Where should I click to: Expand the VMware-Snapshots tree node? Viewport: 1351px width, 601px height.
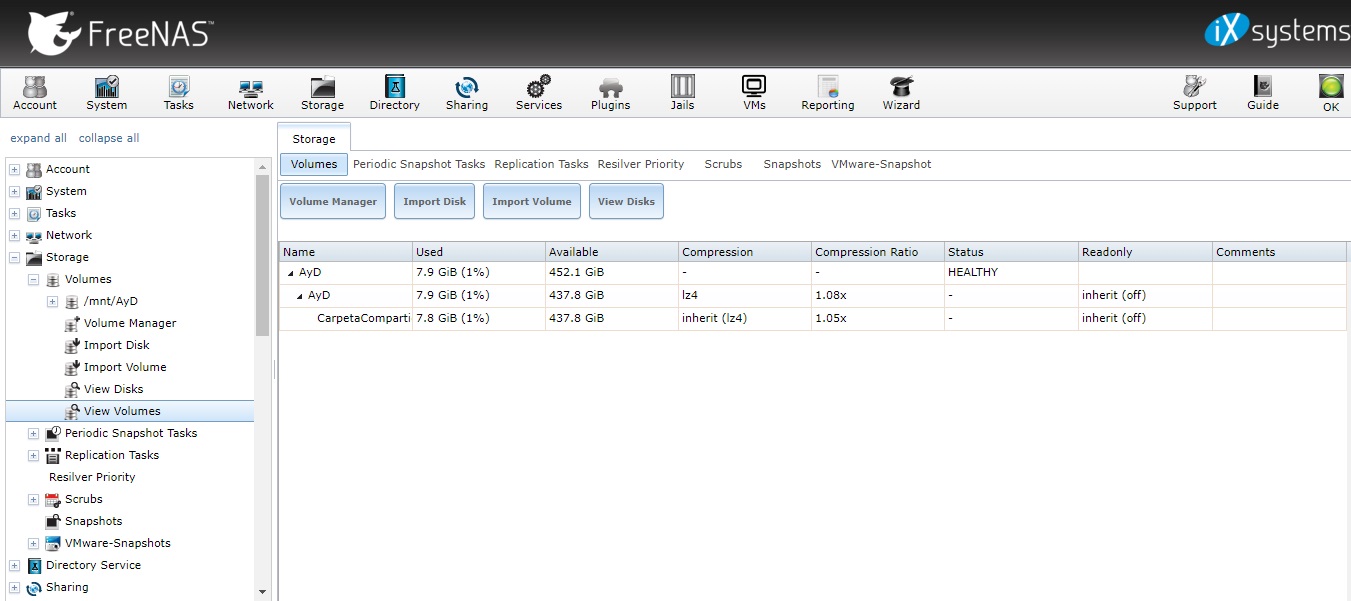[x=33, y=543]
